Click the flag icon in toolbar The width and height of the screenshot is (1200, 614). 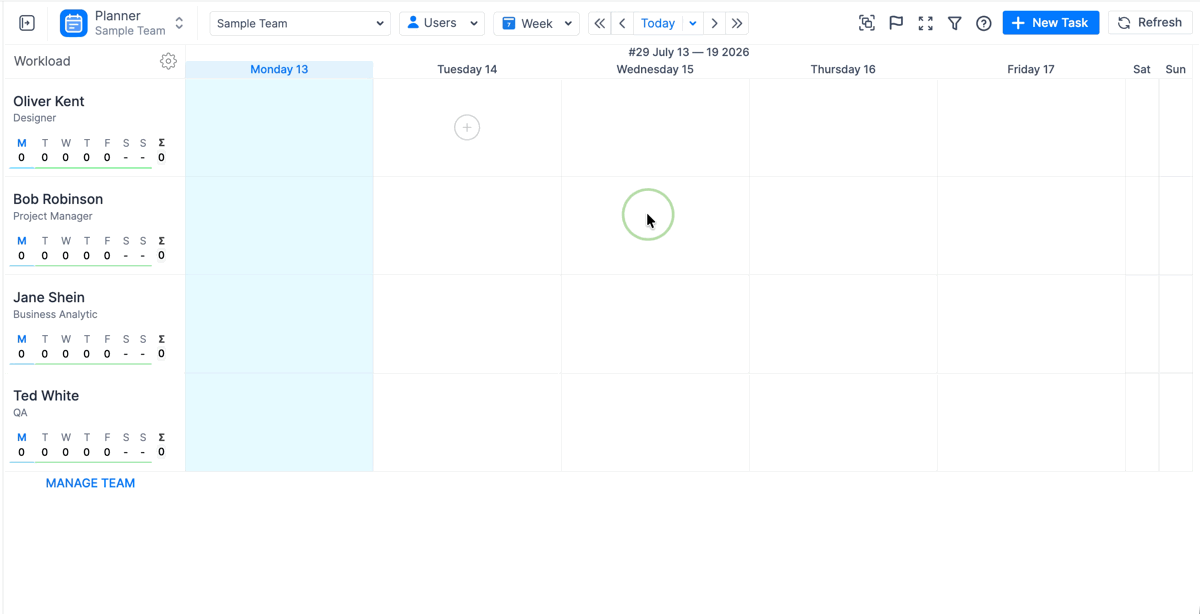coord(896,23)
